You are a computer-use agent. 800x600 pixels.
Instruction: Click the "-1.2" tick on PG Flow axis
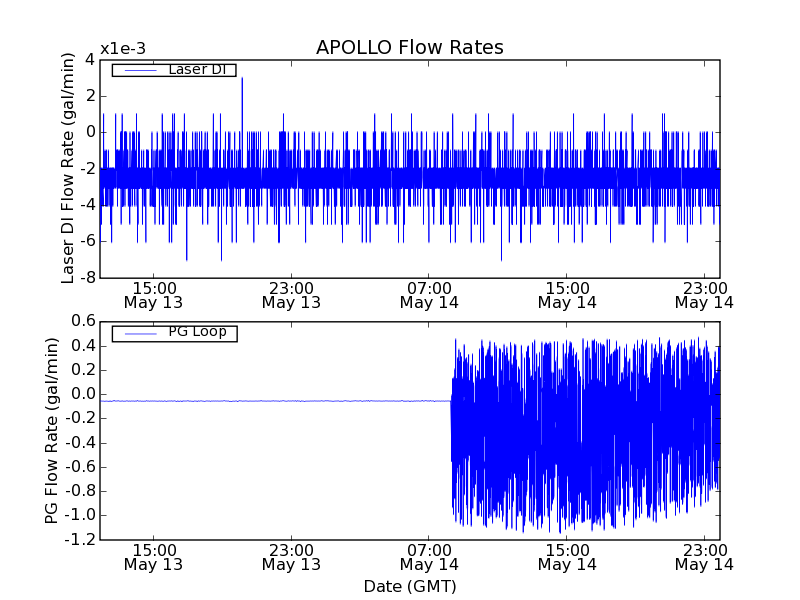(80, 540)
